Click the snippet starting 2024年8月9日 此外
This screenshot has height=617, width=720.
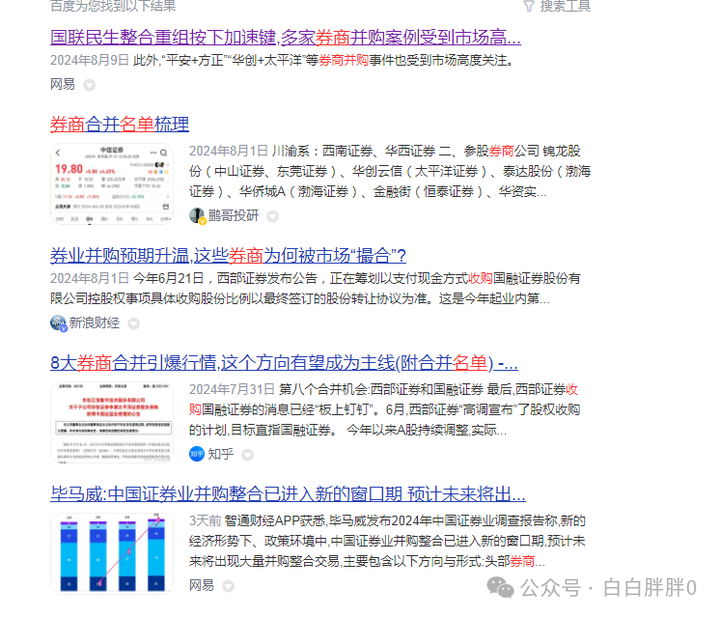(282, 60)
